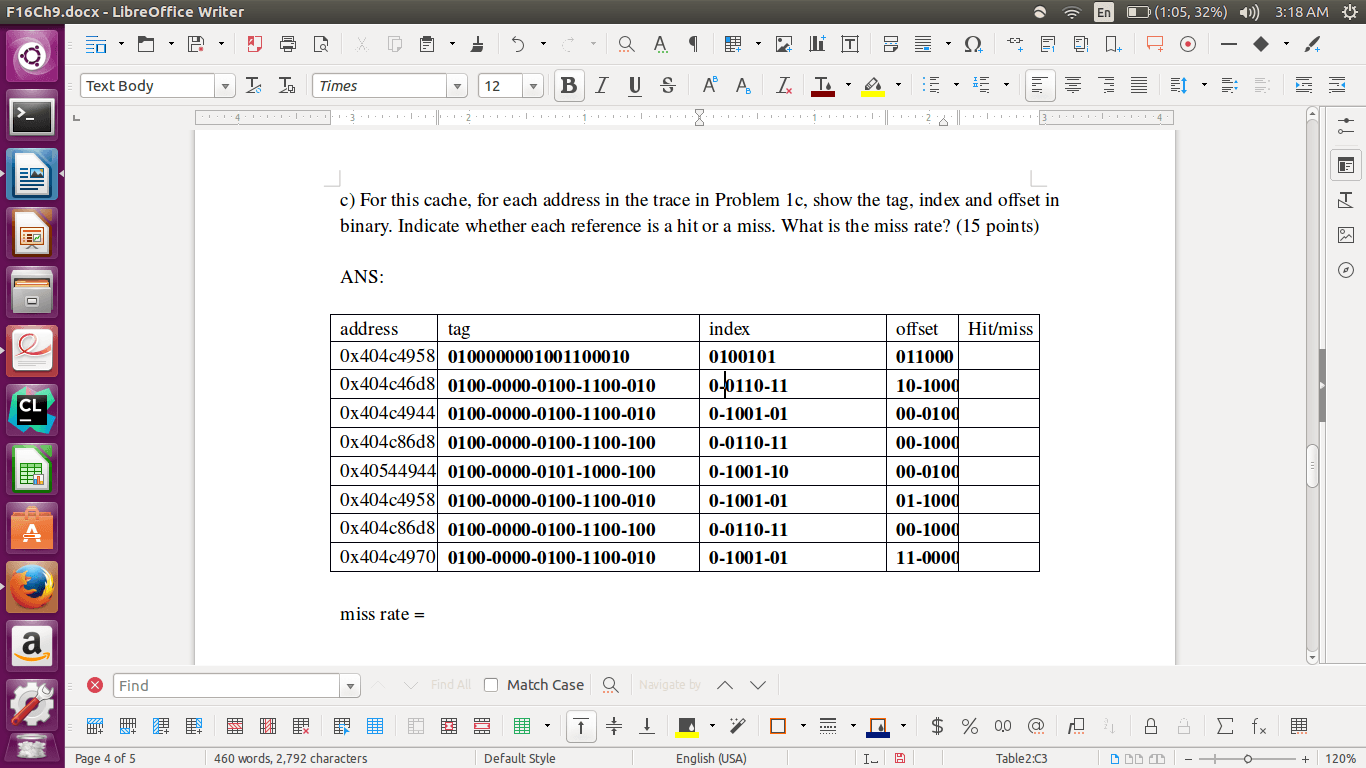Insert an image into the document
This screenshot has width=1366, height=768.
click(784, 44)
